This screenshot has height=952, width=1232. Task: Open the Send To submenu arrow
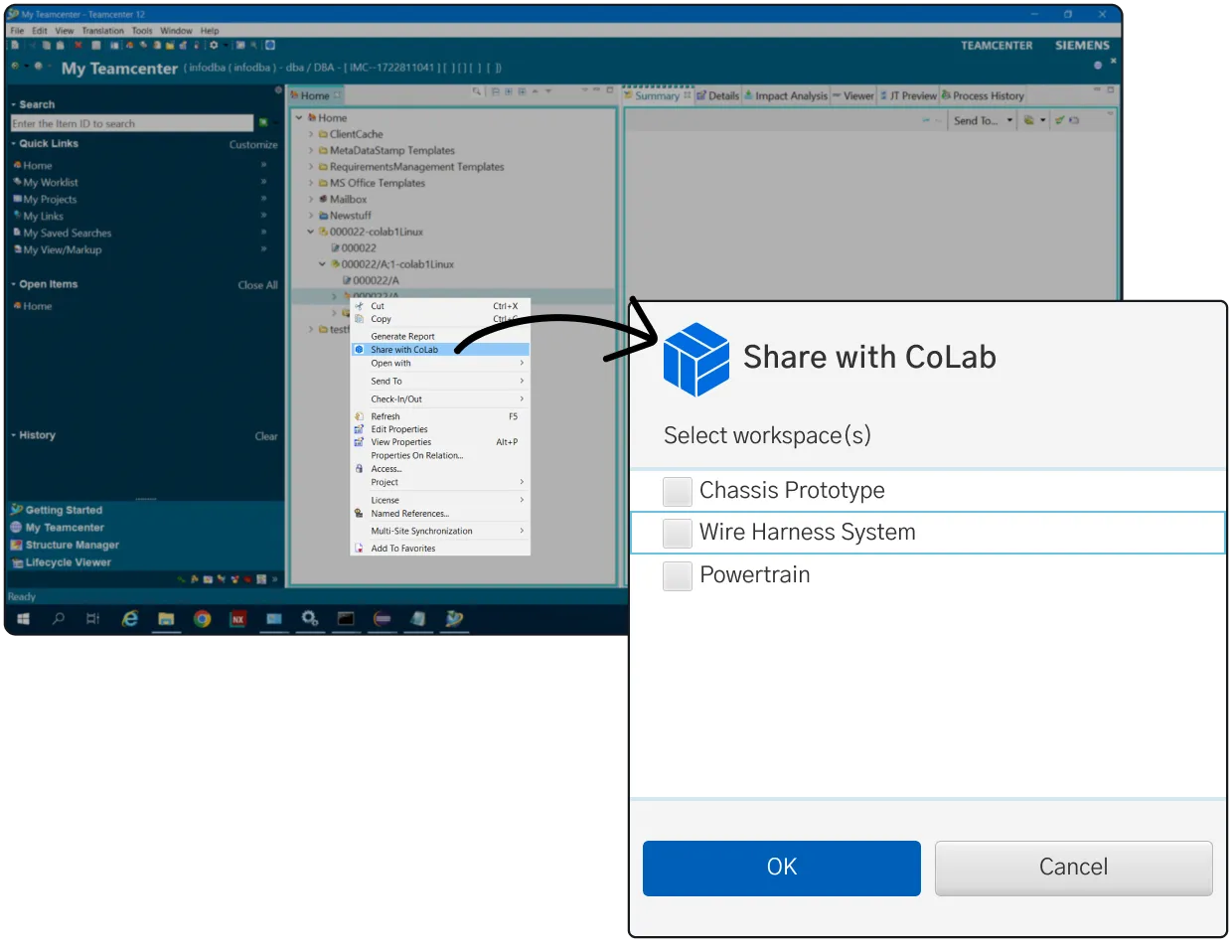522,381
